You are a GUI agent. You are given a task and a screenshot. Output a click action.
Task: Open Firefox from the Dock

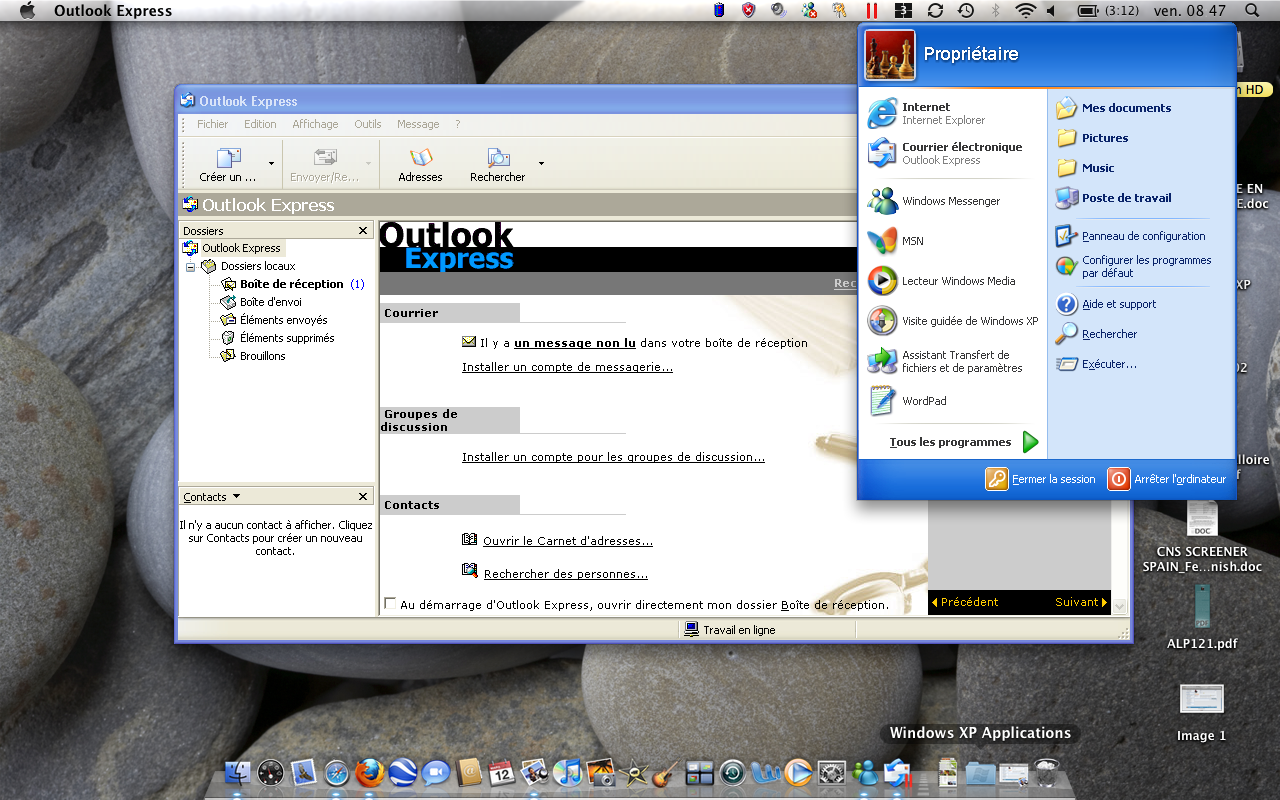click(370, 773)
